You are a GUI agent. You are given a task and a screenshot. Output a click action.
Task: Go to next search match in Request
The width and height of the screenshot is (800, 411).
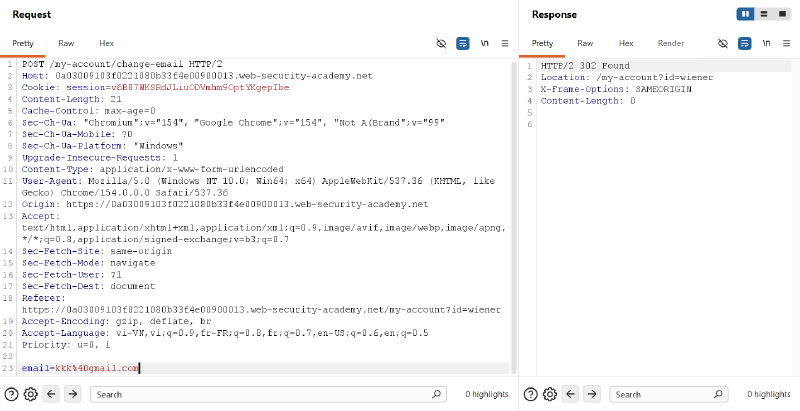(72, 394)
